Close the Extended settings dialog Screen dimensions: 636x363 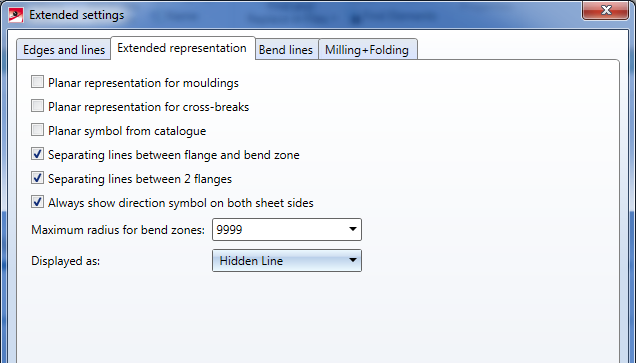pos(605,10)
